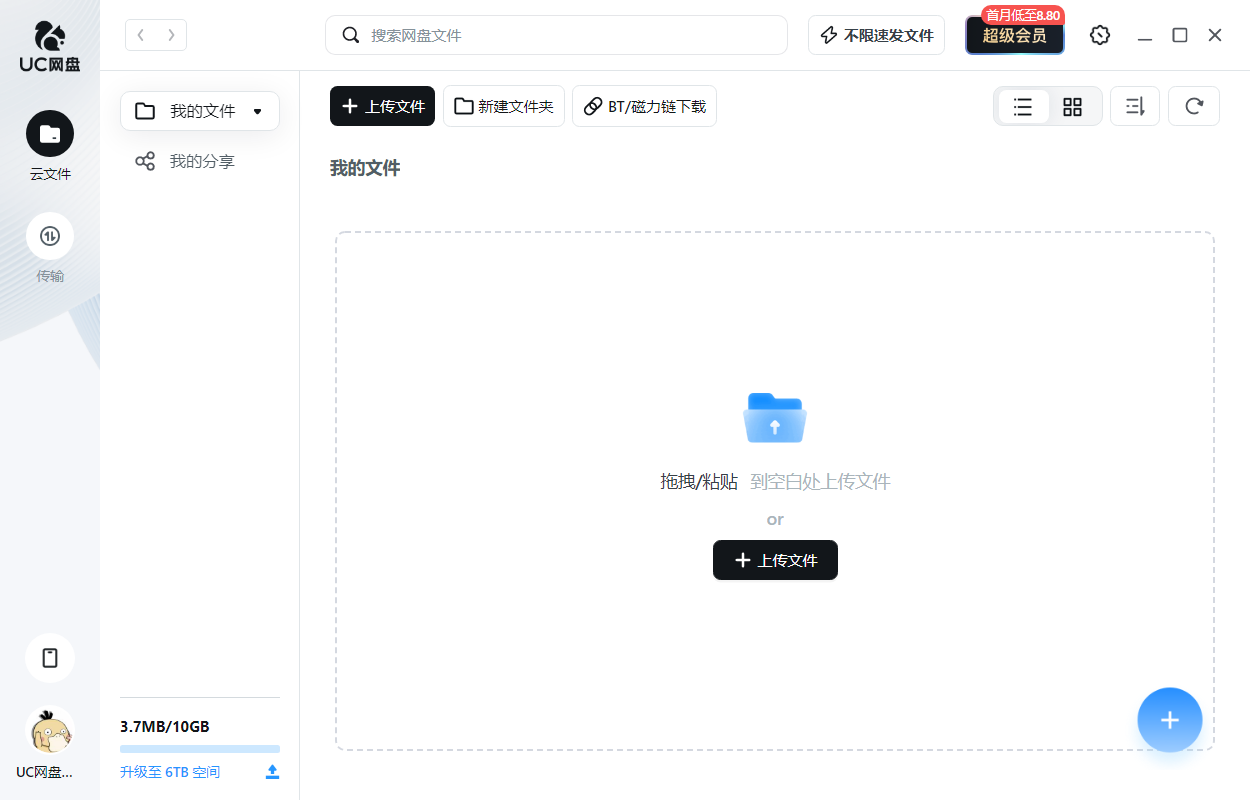Open the sort order options
The image size is (1250, 800).
(1135, 106)
